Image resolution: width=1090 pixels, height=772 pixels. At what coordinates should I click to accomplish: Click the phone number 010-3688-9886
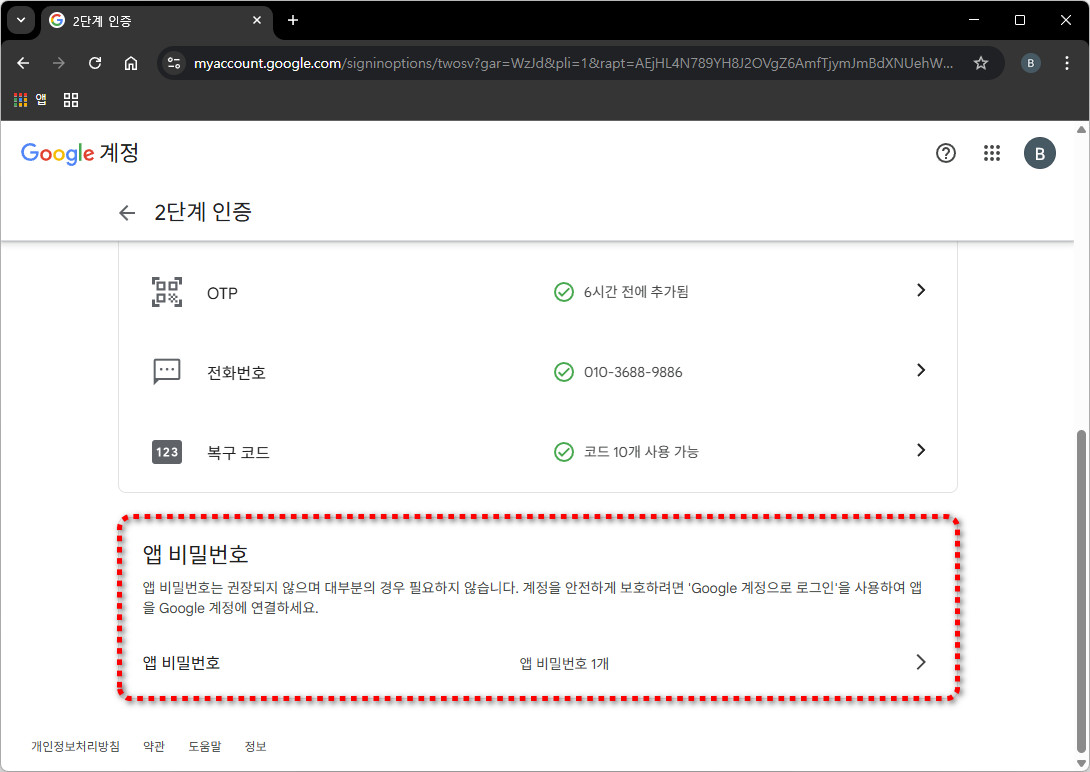pyautogui.click(x=633, y=372)
